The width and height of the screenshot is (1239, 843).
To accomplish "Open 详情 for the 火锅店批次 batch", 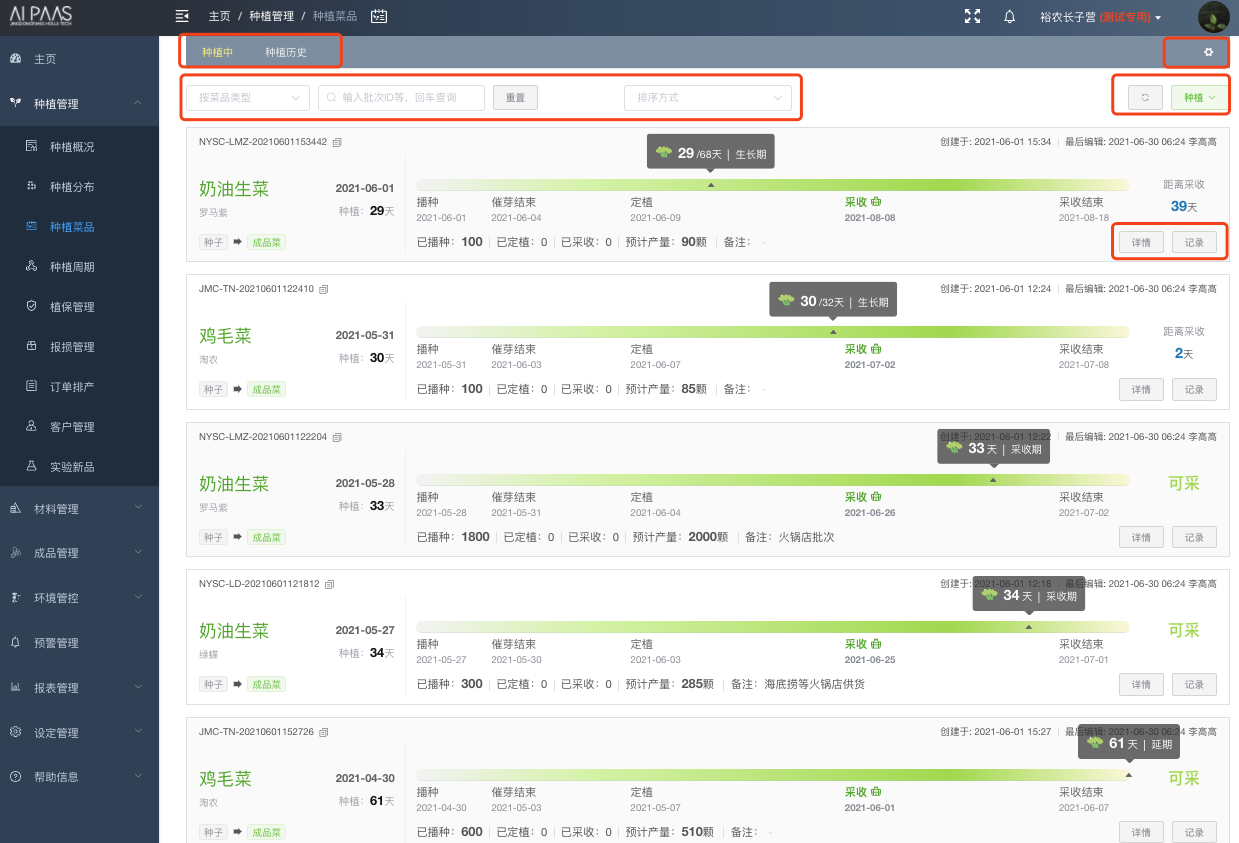I will pyautogui.click(x=1141, y=537).
